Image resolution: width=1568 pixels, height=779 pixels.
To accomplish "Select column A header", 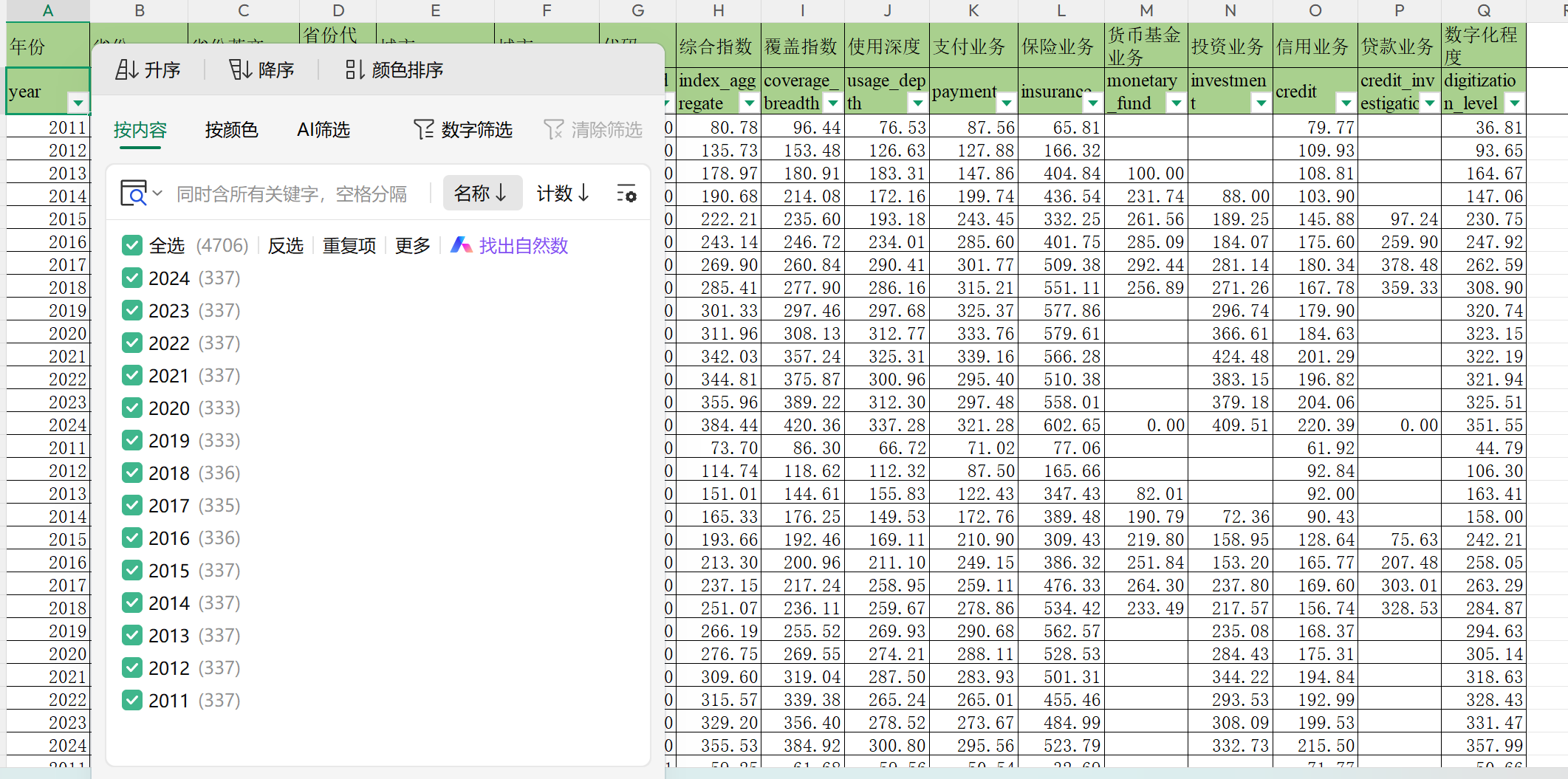I will coord(48,10).
